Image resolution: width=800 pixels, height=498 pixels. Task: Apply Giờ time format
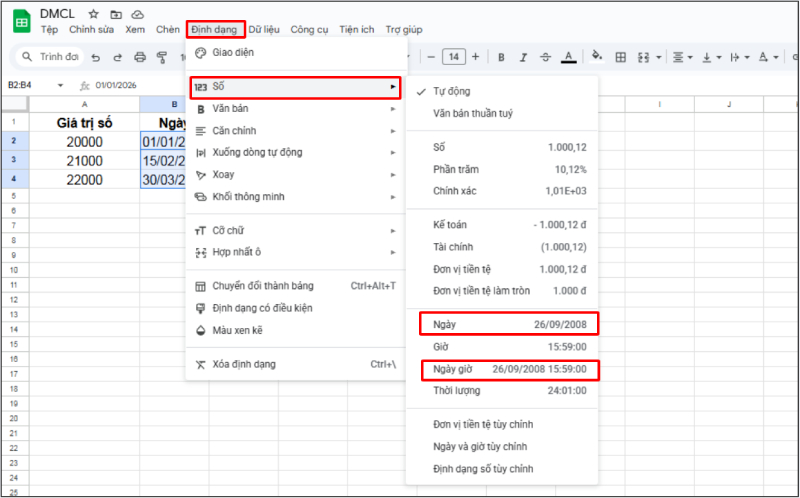[x=502, y=347]
